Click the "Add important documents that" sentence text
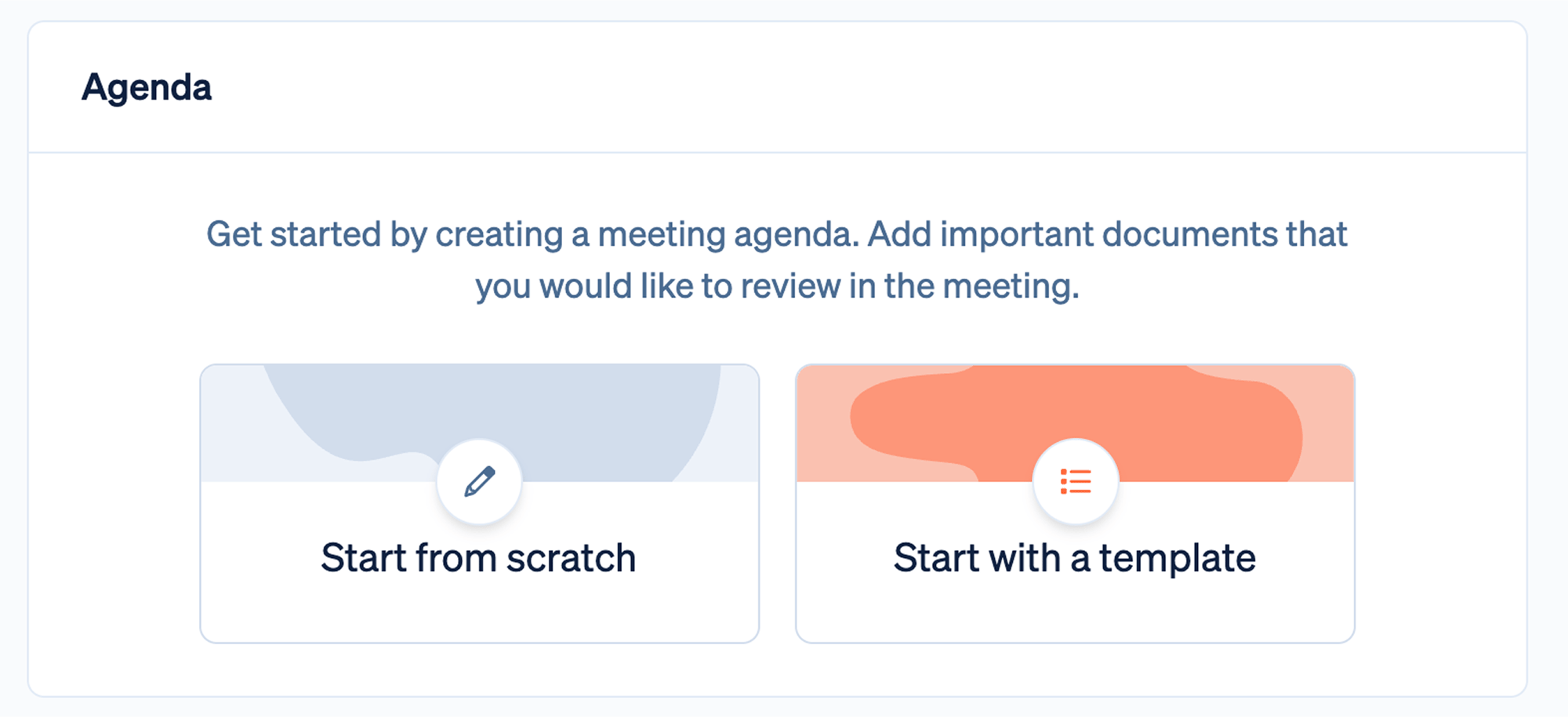Viewport: 1568px width, 717px height. (x=1107, y=234)
